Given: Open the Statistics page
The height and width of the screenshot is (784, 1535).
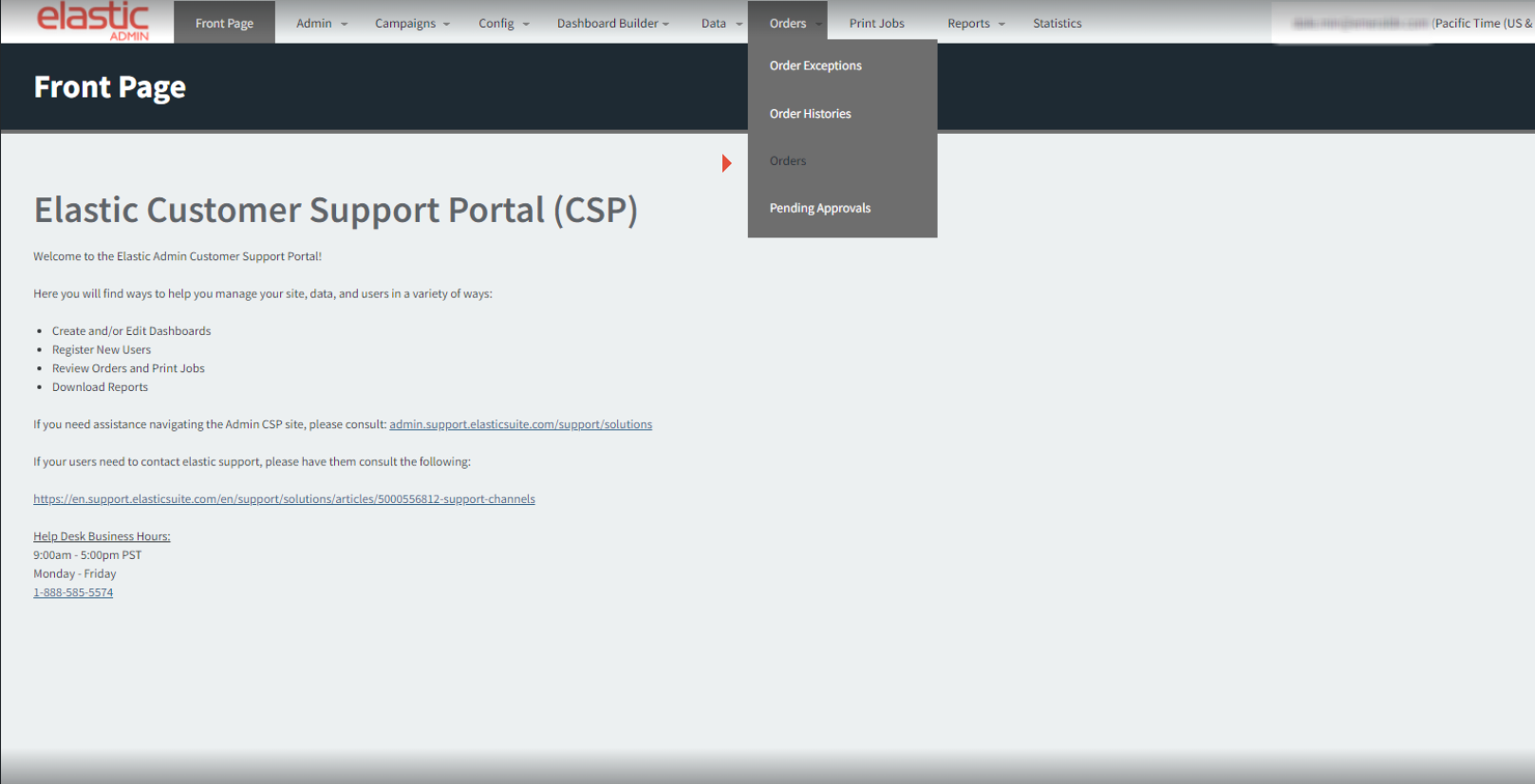Looking at the screenshot, I should [1057, 23].
